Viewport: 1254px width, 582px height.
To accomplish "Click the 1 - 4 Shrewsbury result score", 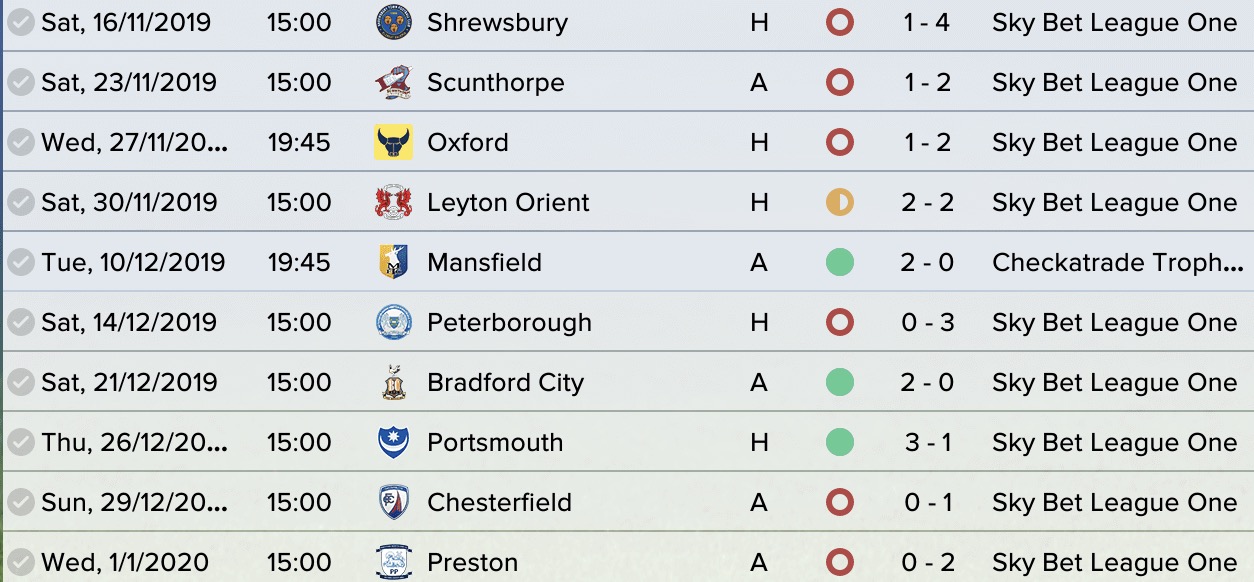I will [x=927, y=22].
